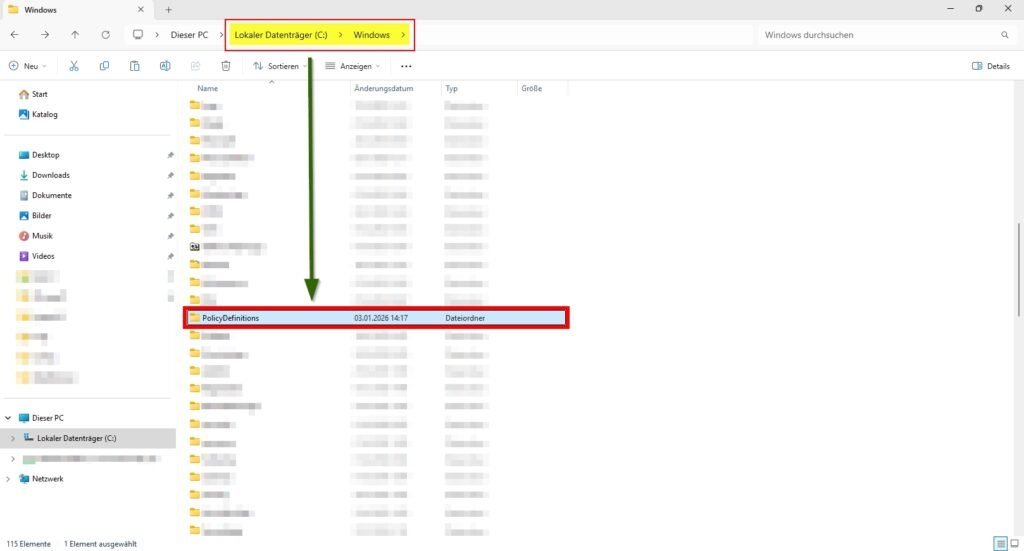
Task: Go up one folder level arrow
Action: 75,35
